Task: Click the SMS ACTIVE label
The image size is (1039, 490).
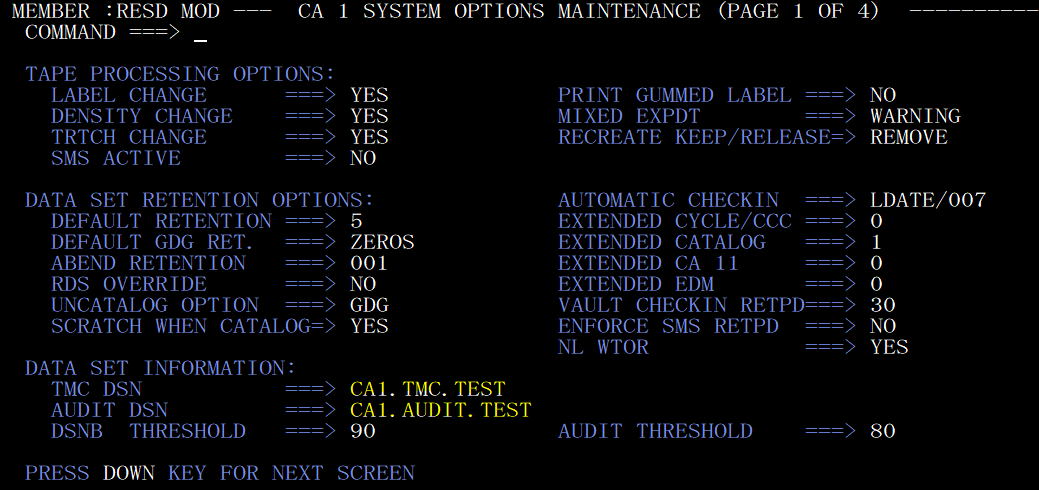Action: [x=116, y=158]
